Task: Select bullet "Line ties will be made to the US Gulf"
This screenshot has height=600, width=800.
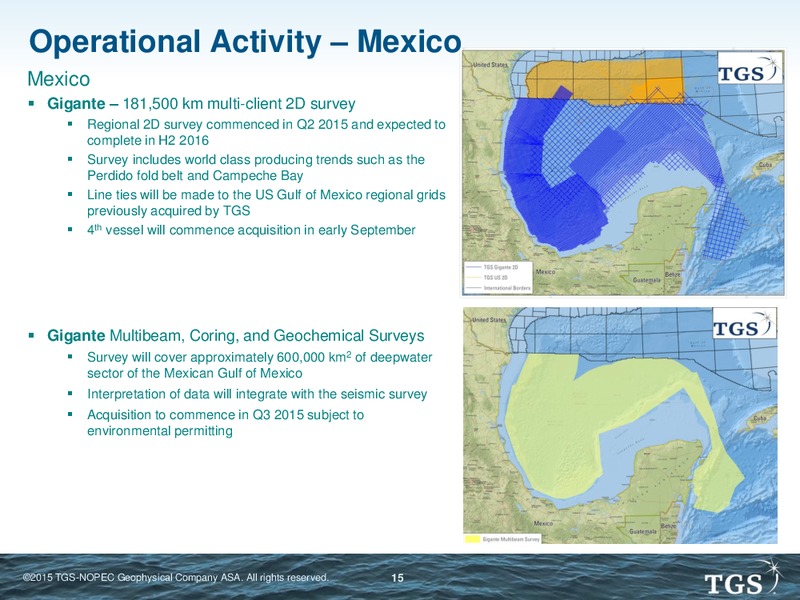Action: pos(266,203)
